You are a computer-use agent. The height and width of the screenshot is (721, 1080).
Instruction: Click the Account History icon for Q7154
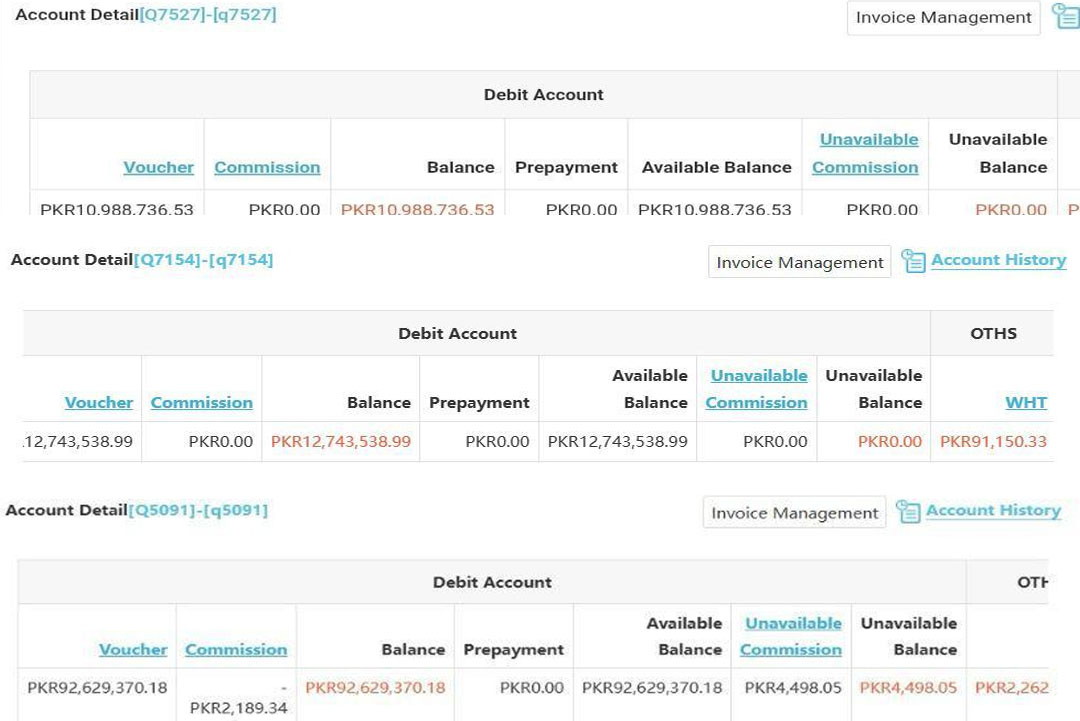[x=912, y=261]
